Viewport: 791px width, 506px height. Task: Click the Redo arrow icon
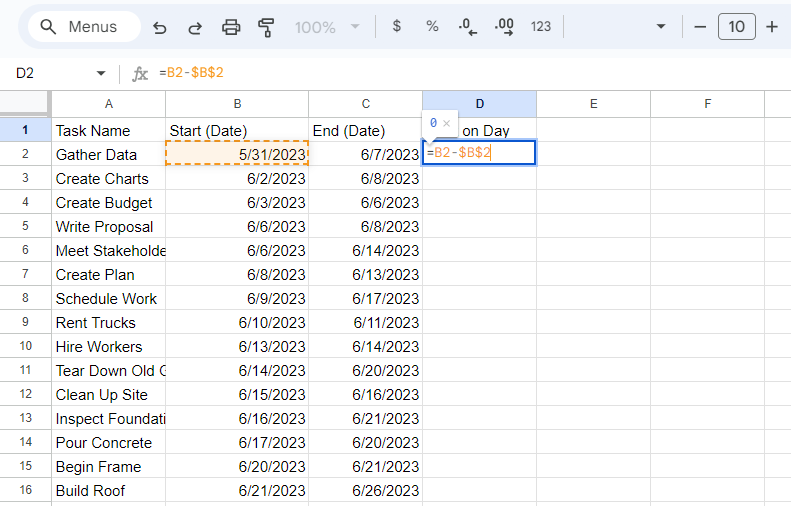click(195, 27)
